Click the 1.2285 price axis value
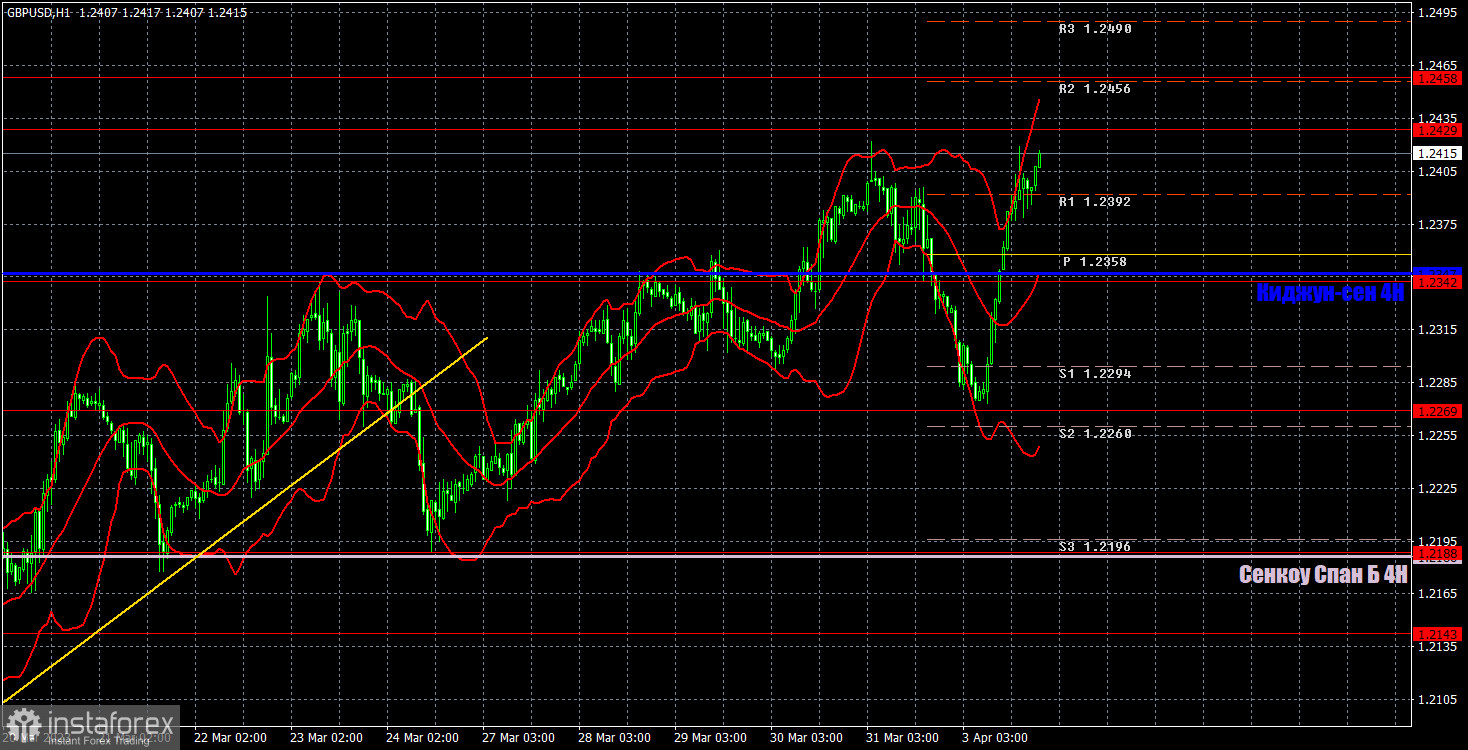Image resolution: width=1468 pixels, height=750 pixels. (1436, 382)
